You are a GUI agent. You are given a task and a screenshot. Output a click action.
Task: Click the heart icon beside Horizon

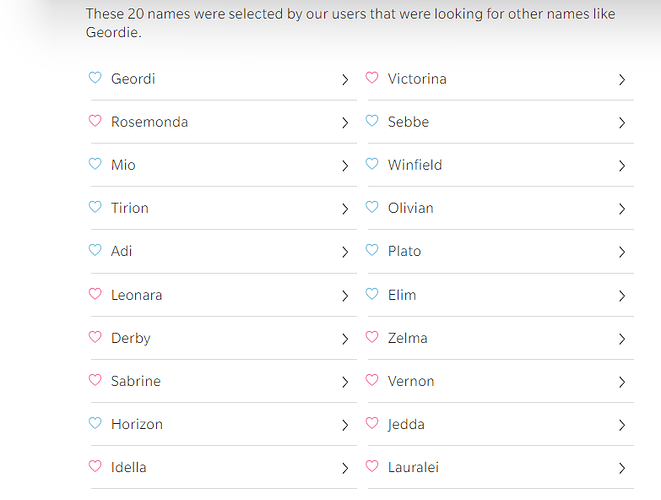click(95, 423)
